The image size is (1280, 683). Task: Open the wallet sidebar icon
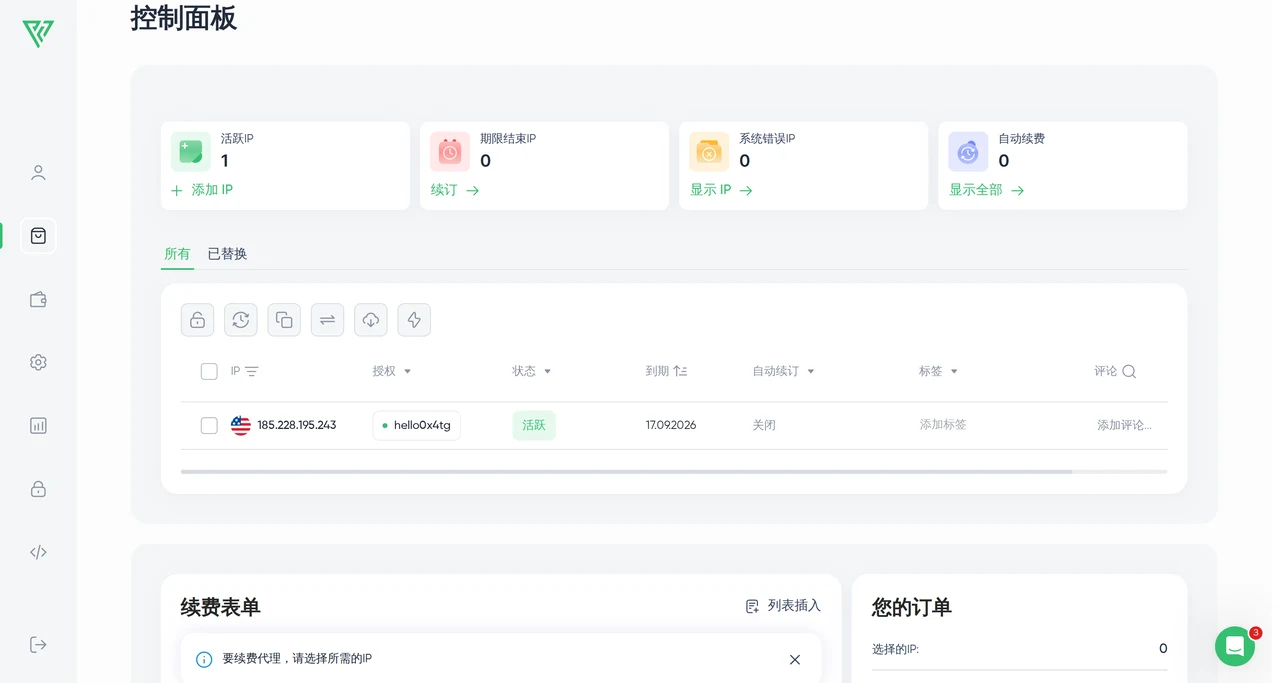[38, 299]
